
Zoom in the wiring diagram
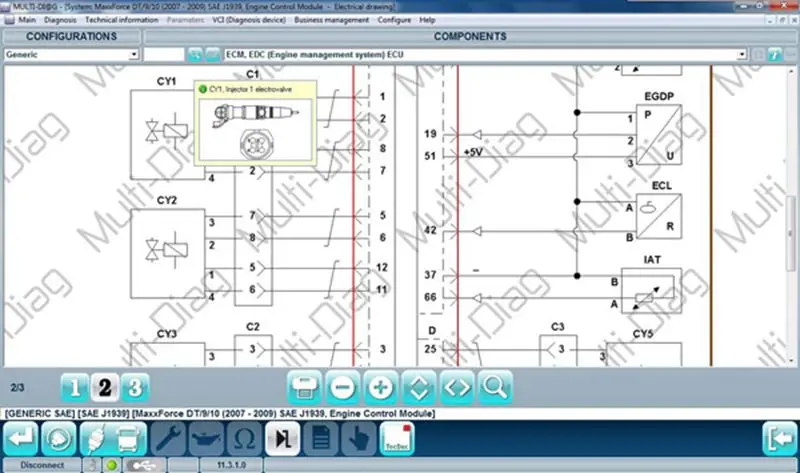tap(381, 388)
